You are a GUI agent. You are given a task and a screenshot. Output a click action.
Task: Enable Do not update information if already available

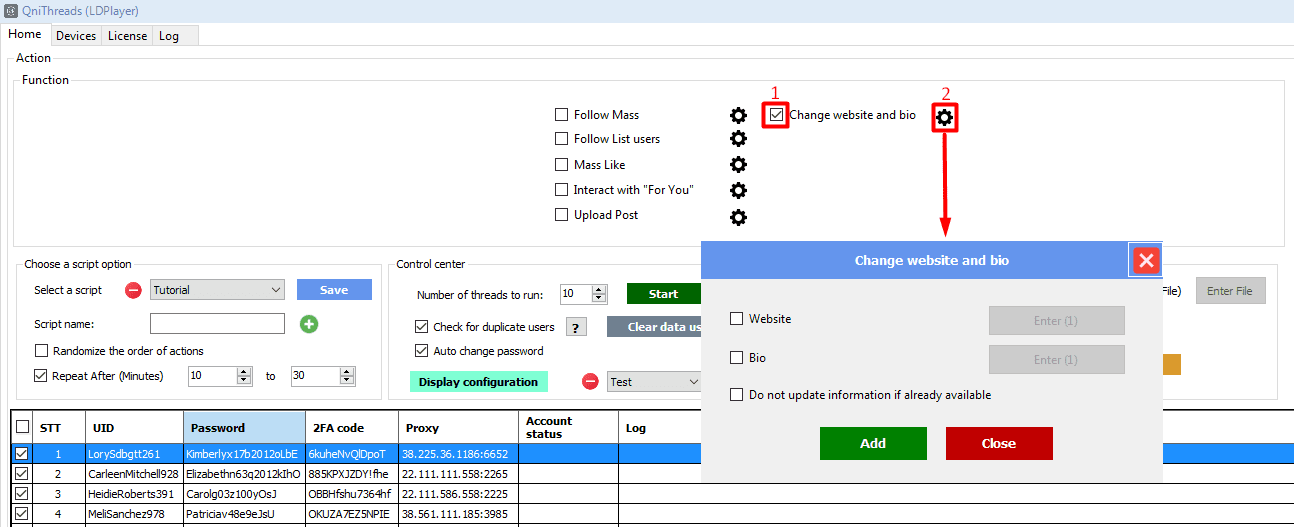(737, 395)
